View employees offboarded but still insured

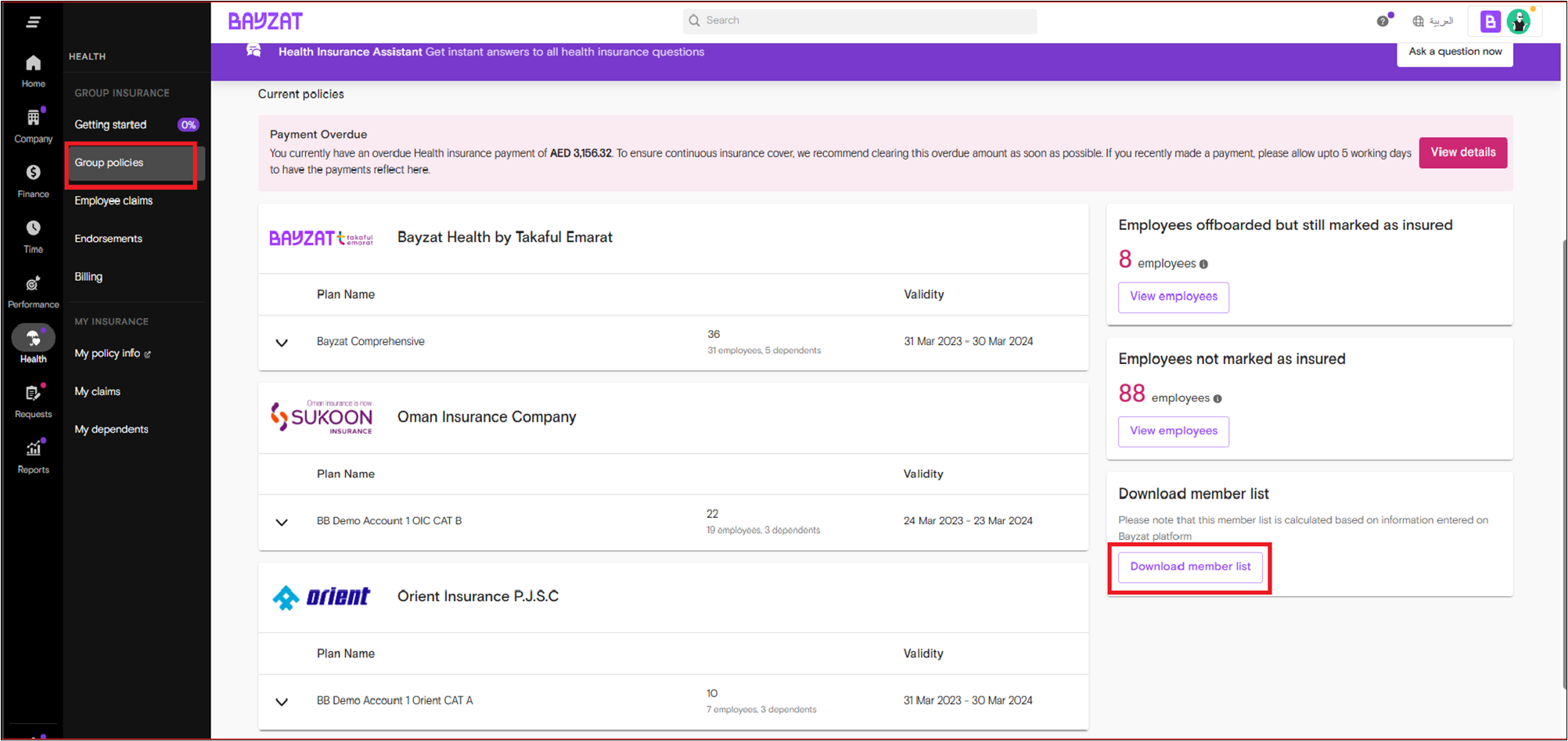pos(1173,297)
